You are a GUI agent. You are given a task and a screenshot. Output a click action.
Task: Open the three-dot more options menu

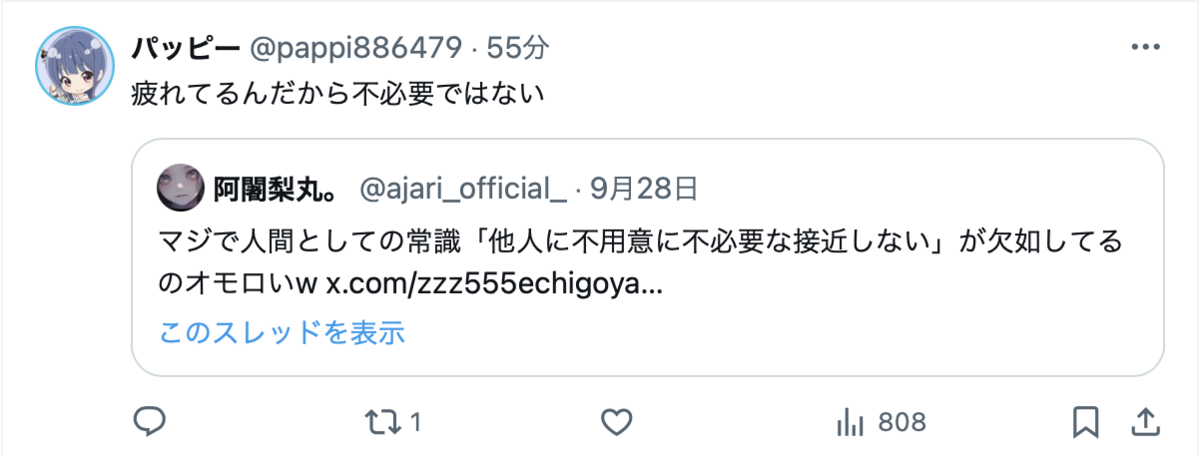point(1144,47)
